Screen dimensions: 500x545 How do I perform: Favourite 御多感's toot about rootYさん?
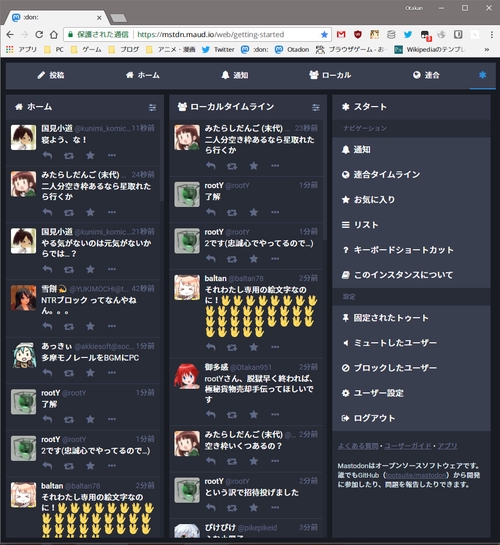[254, 414]
